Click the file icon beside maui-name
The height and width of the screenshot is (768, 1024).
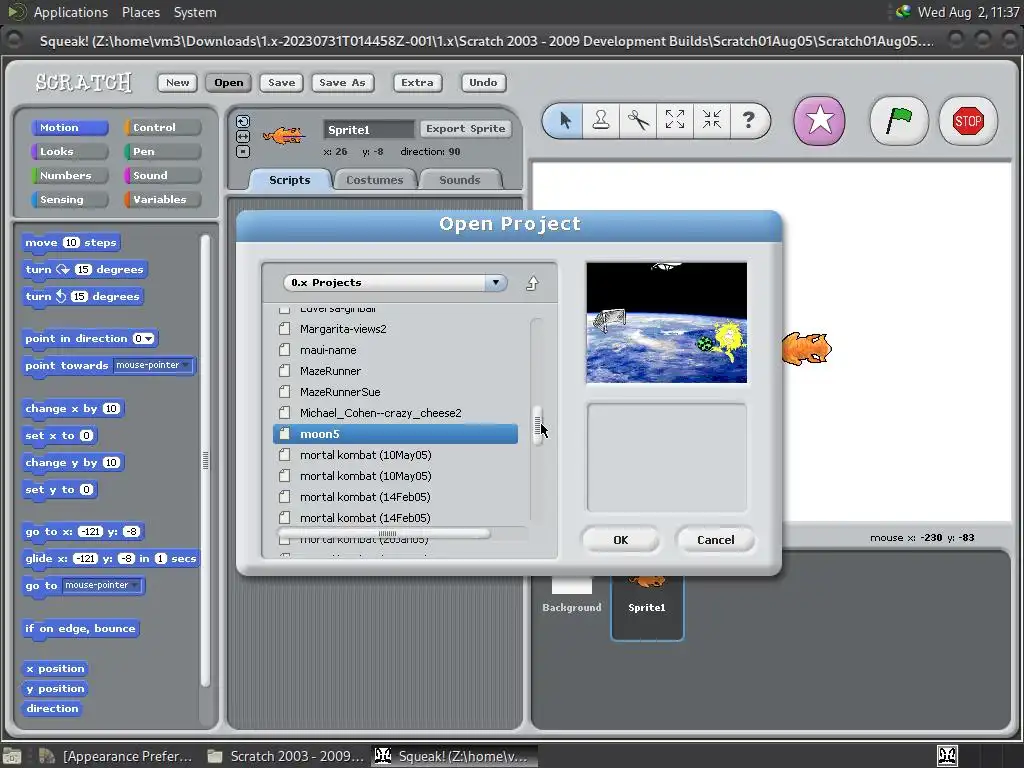[284, 350]
